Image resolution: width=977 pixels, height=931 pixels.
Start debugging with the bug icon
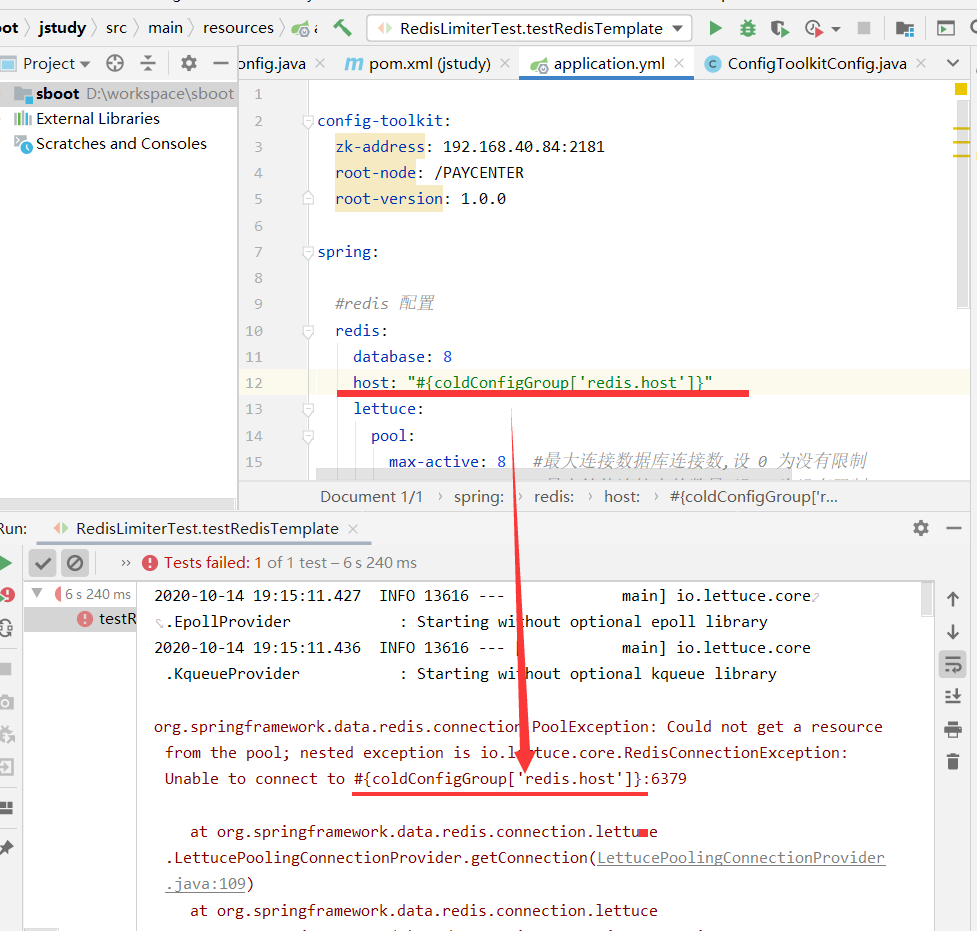click(x=747, y=28)
